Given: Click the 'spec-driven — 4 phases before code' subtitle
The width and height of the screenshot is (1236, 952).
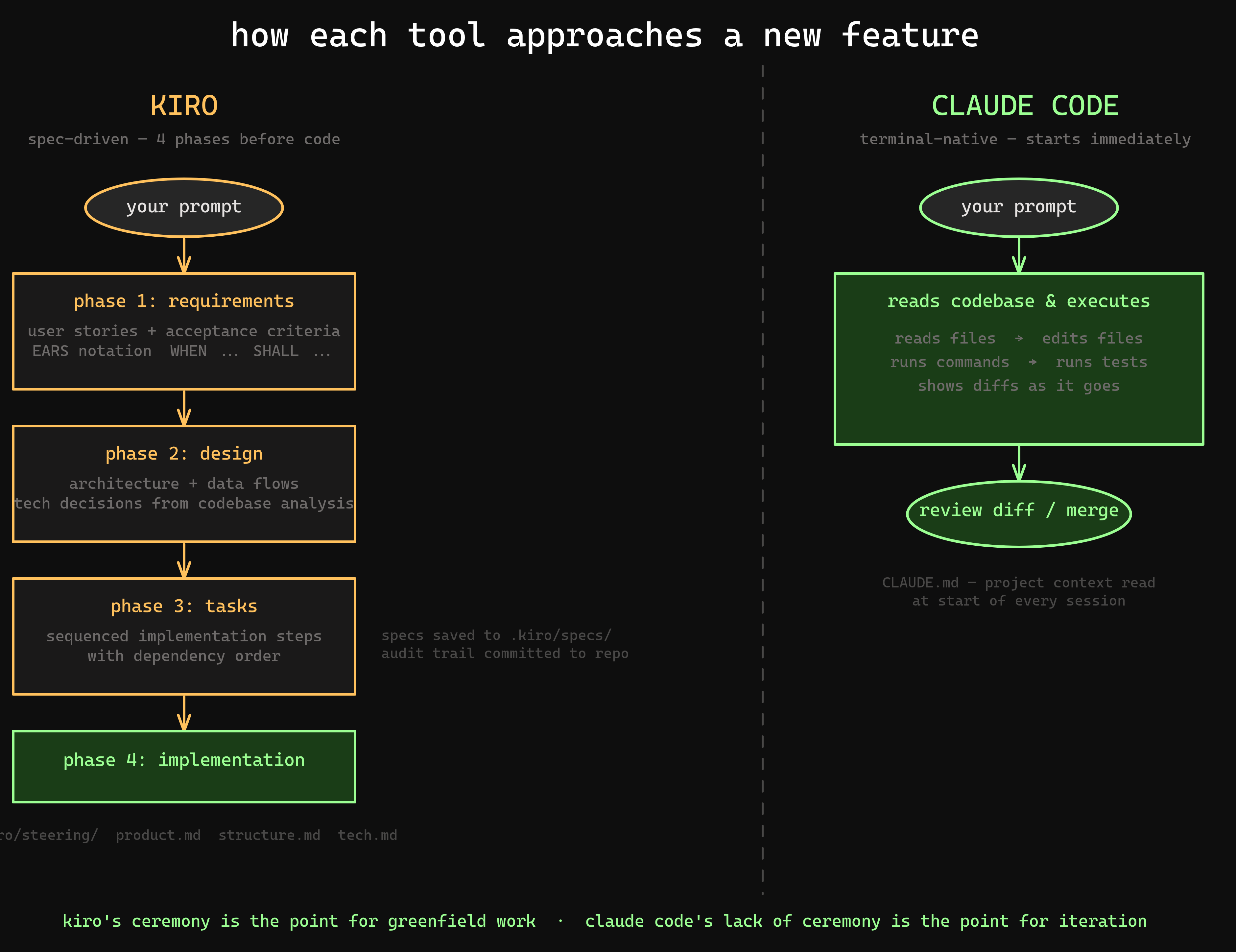Looking at the screenshot, I should tap(184, 139).
